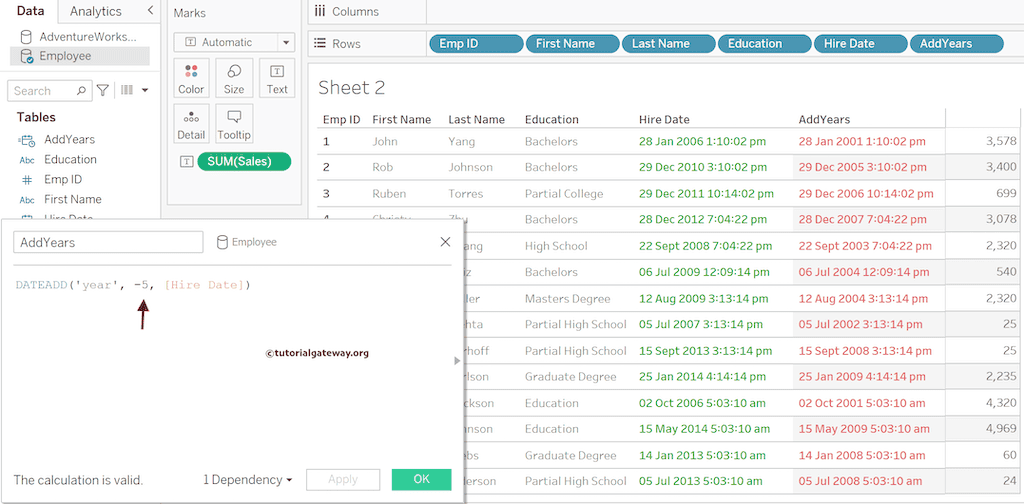Click the AddYears column header
Viewport: 1024px width, 504px height.
(x=824, y=119)
